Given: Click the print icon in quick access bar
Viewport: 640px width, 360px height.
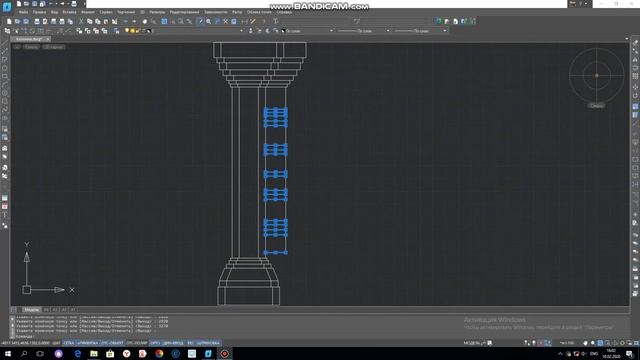Looking at the screenshot, I should (74, 4).
